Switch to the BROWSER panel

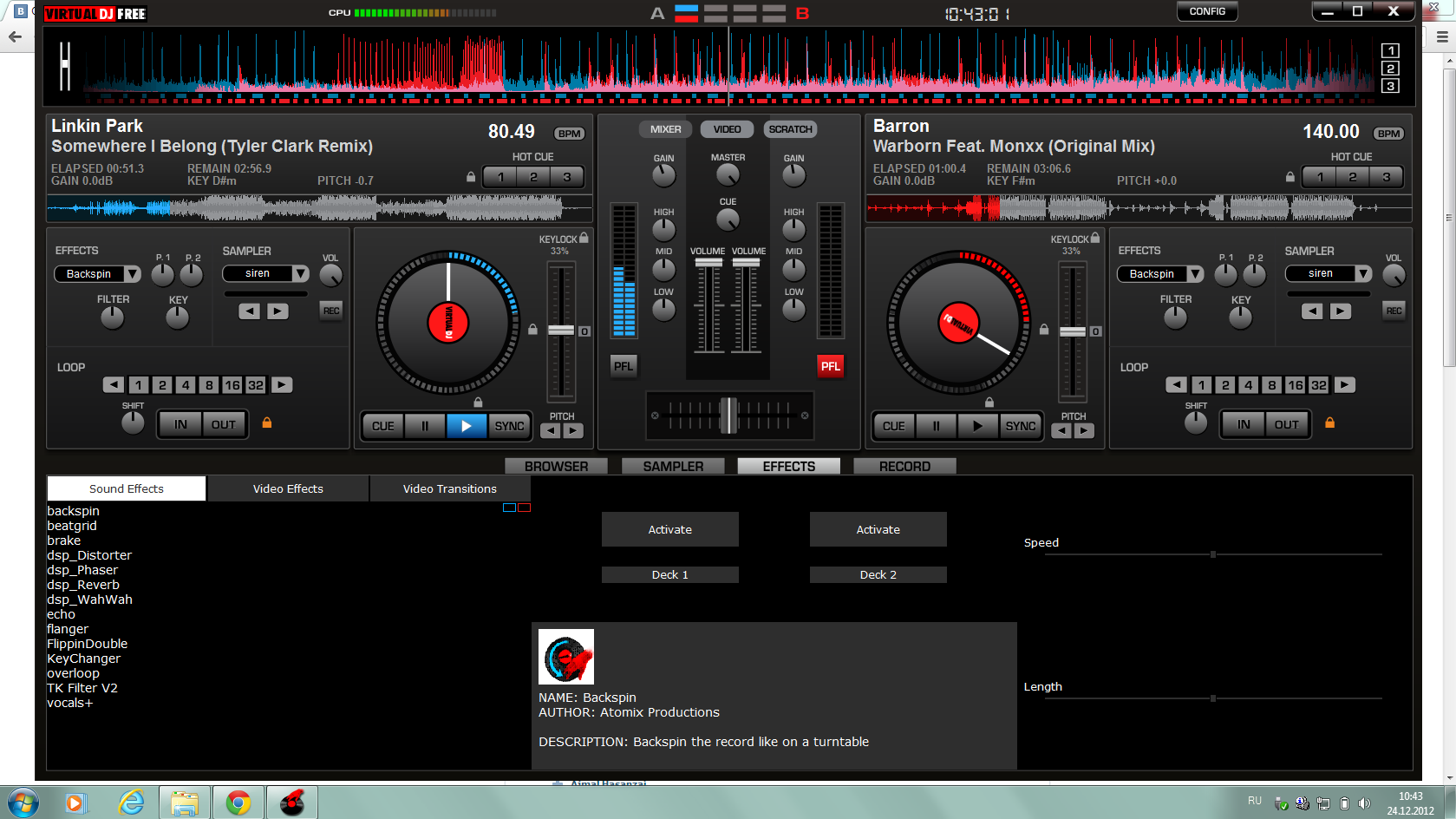tap(556, 466)
